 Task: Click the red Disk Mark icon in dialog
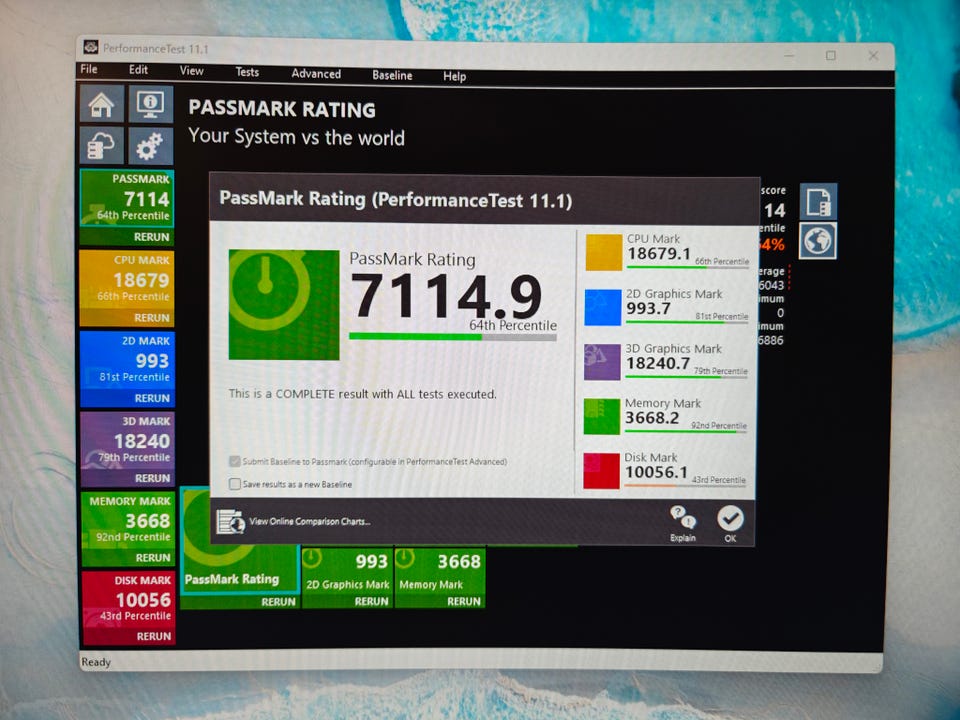click(601, 471)
